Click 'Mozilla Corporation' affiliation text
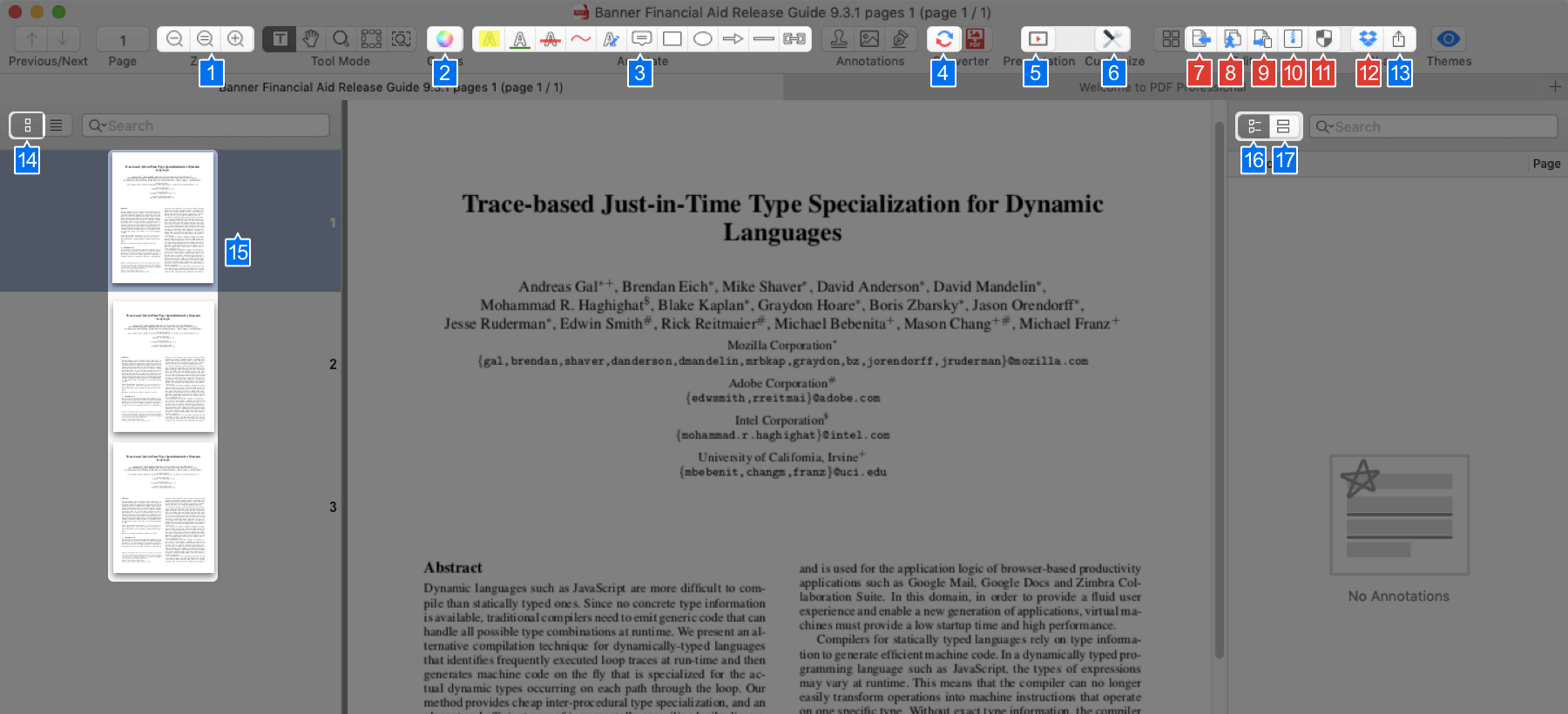The height and width of the screenshot is (714, 1568). coord(780,346)
